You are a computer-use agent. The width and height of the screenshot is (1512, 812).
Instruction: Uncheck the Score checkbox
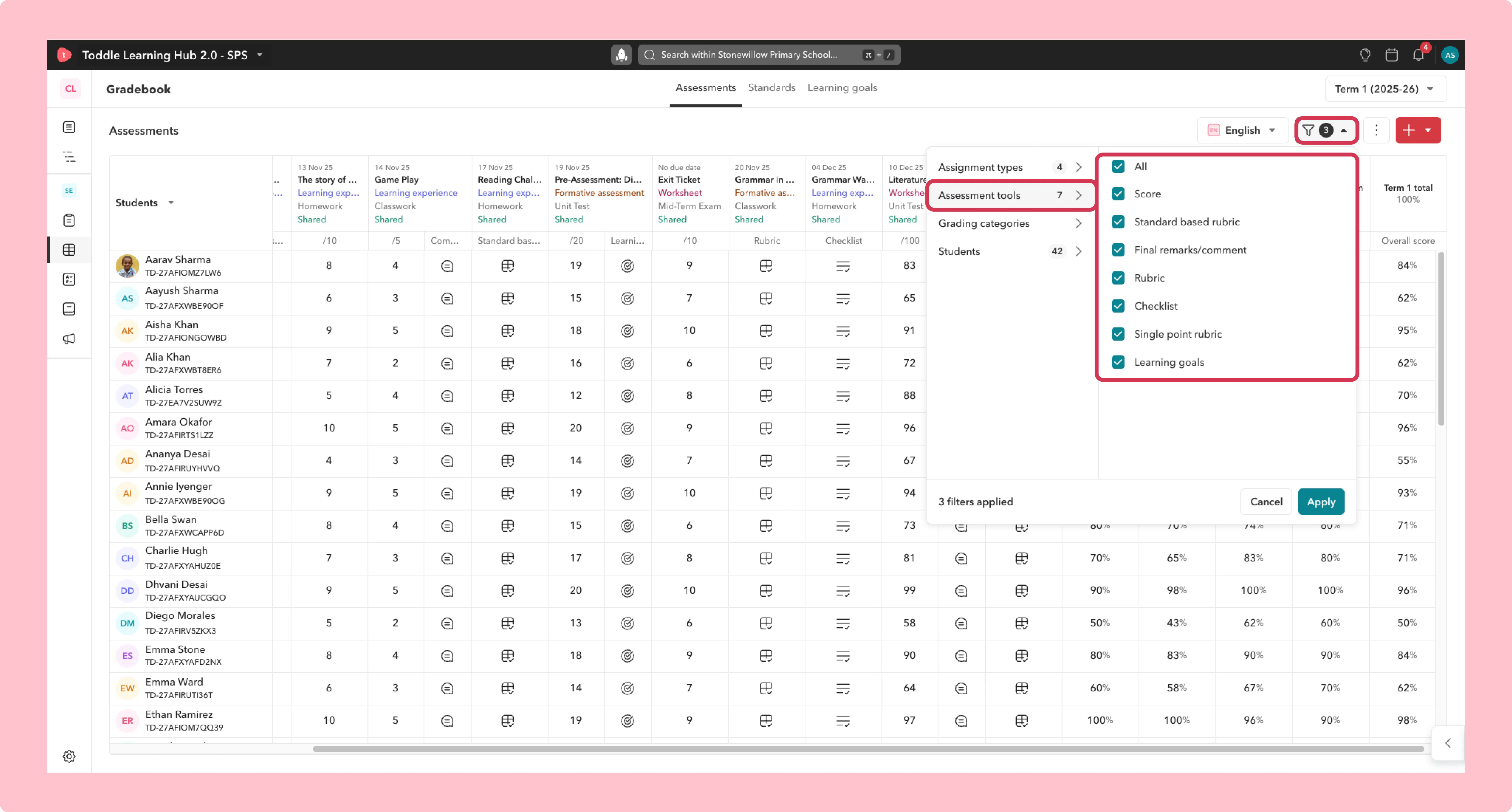coord(1118,194)
